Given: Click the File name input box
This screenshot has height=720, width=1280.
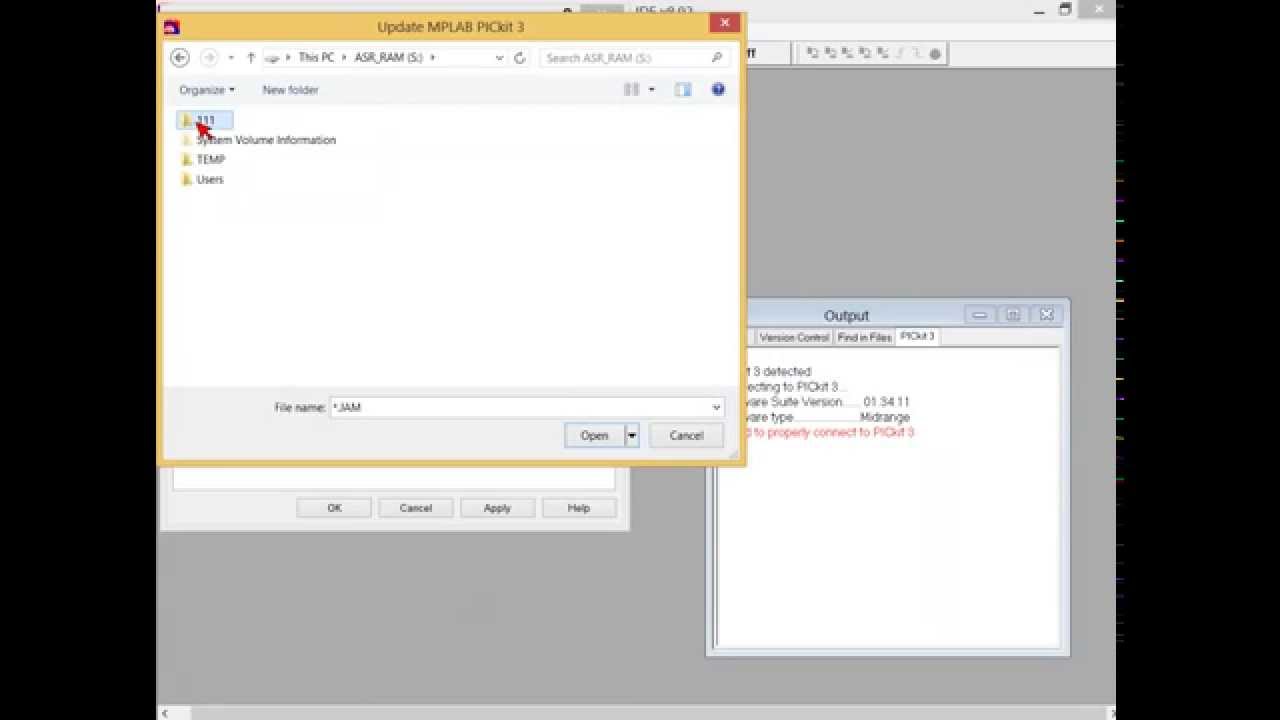Looking at the screenshot, I should pyautogui.click(x=519, y=407).
